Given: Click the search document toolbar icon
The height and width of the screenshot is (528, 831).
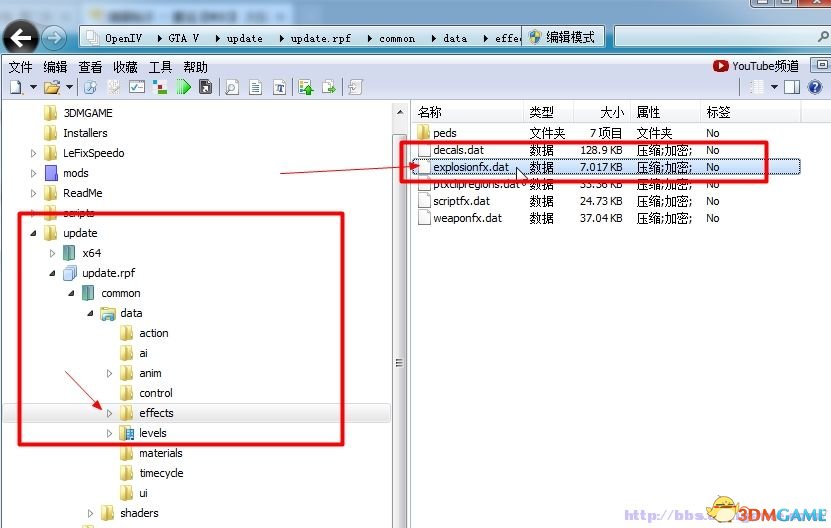Looking at the screenshot, I should (232, 87).
